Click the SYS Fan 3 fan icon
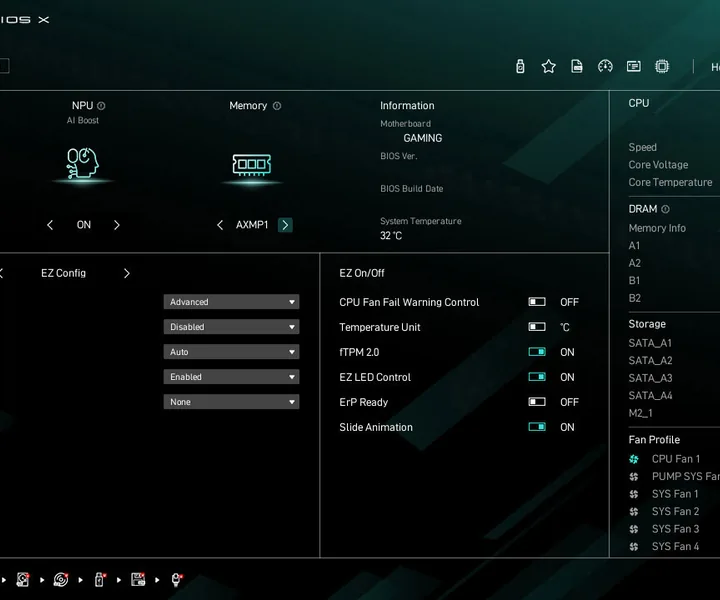Screen dimensions: 720x600 (x=634, y=529)
